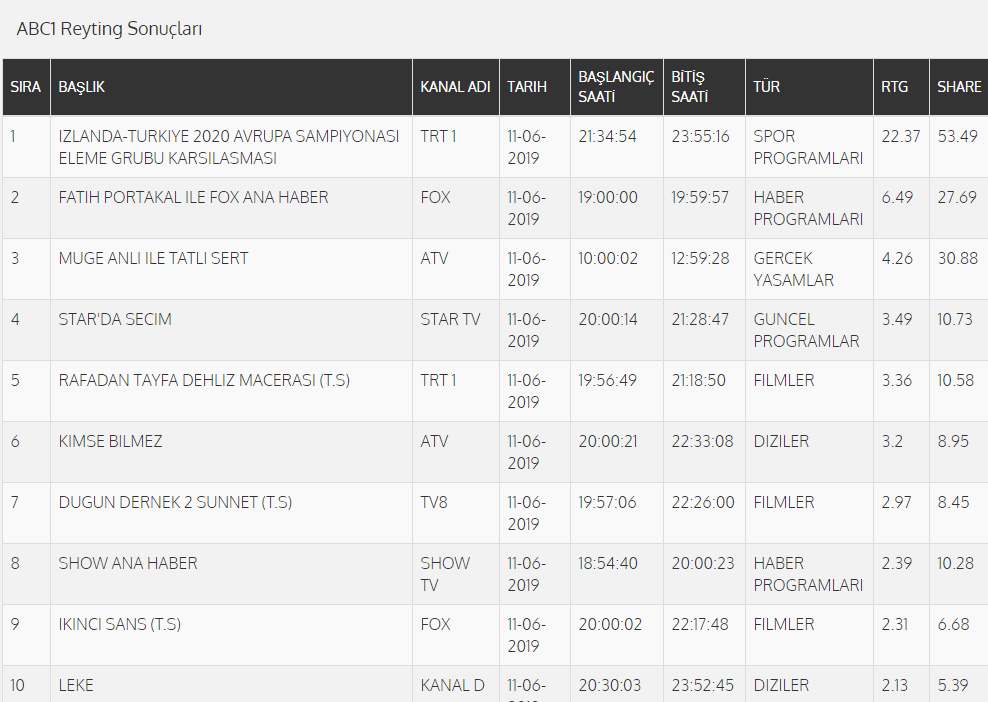This screenshot has width=988, height=702.
Task: Click the IKINCI SANS title
Action: click(119, 624)
